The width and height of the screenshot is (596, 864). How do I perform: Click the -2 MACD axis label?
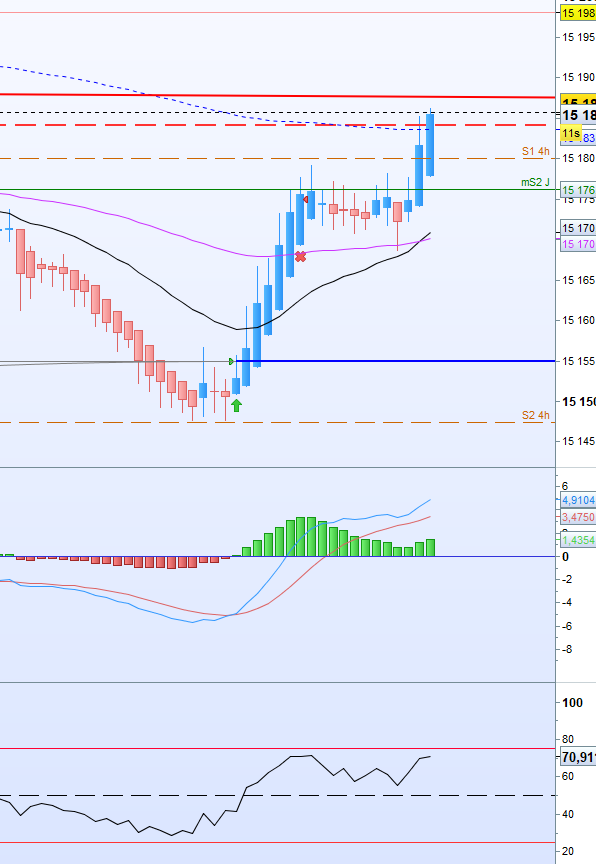567,579
